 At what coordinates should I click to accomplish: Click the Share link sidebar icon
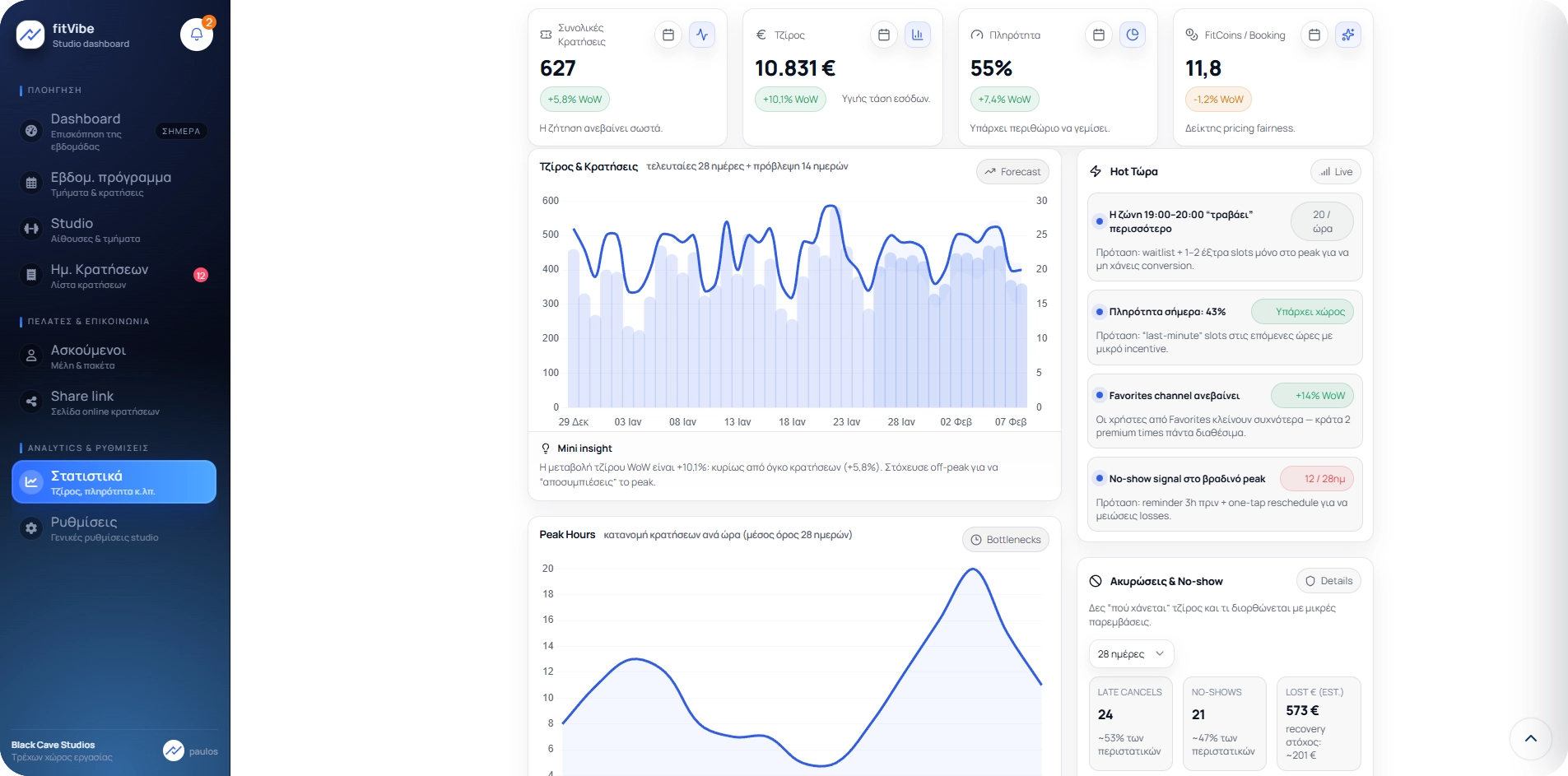click(30, 402)
